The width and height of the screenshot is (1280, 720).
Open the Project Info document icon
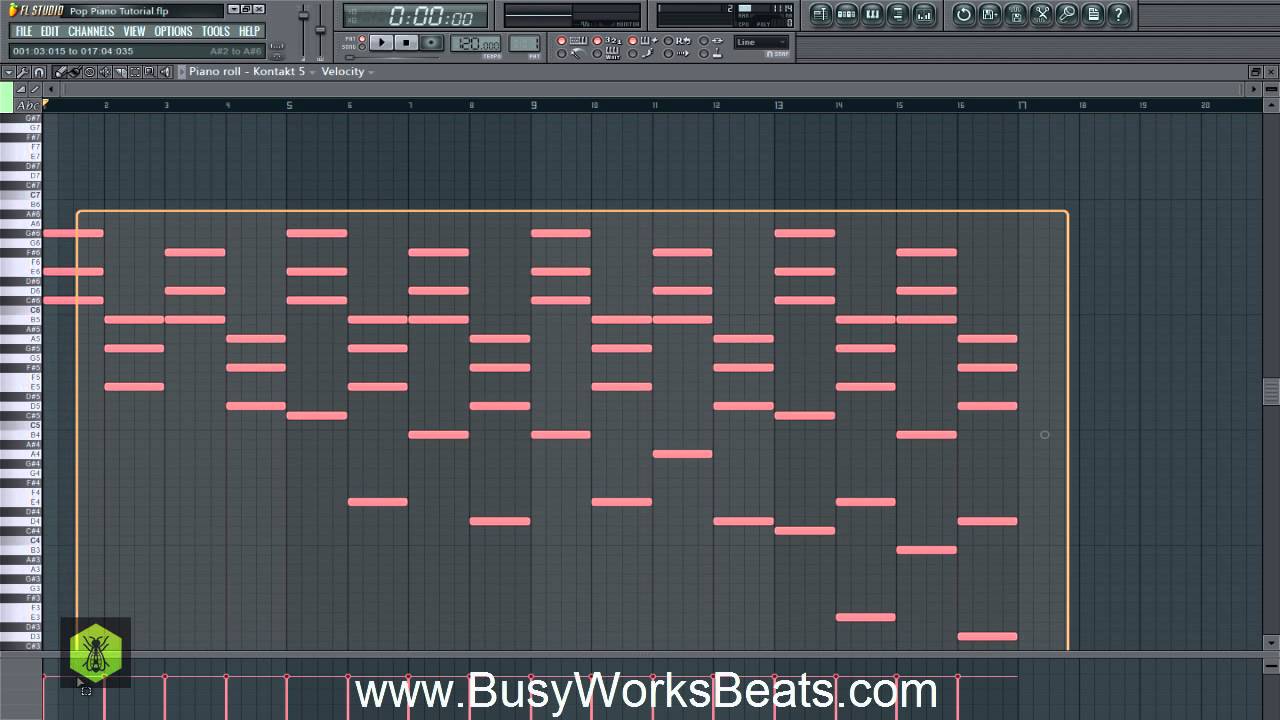tap(1093, 14)
